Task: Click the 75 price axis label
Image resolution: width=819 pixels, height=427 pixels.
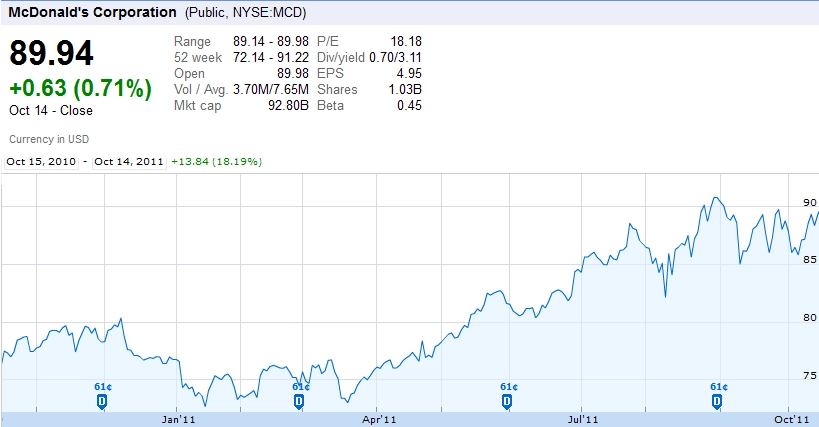Action: tap(810, 375)
